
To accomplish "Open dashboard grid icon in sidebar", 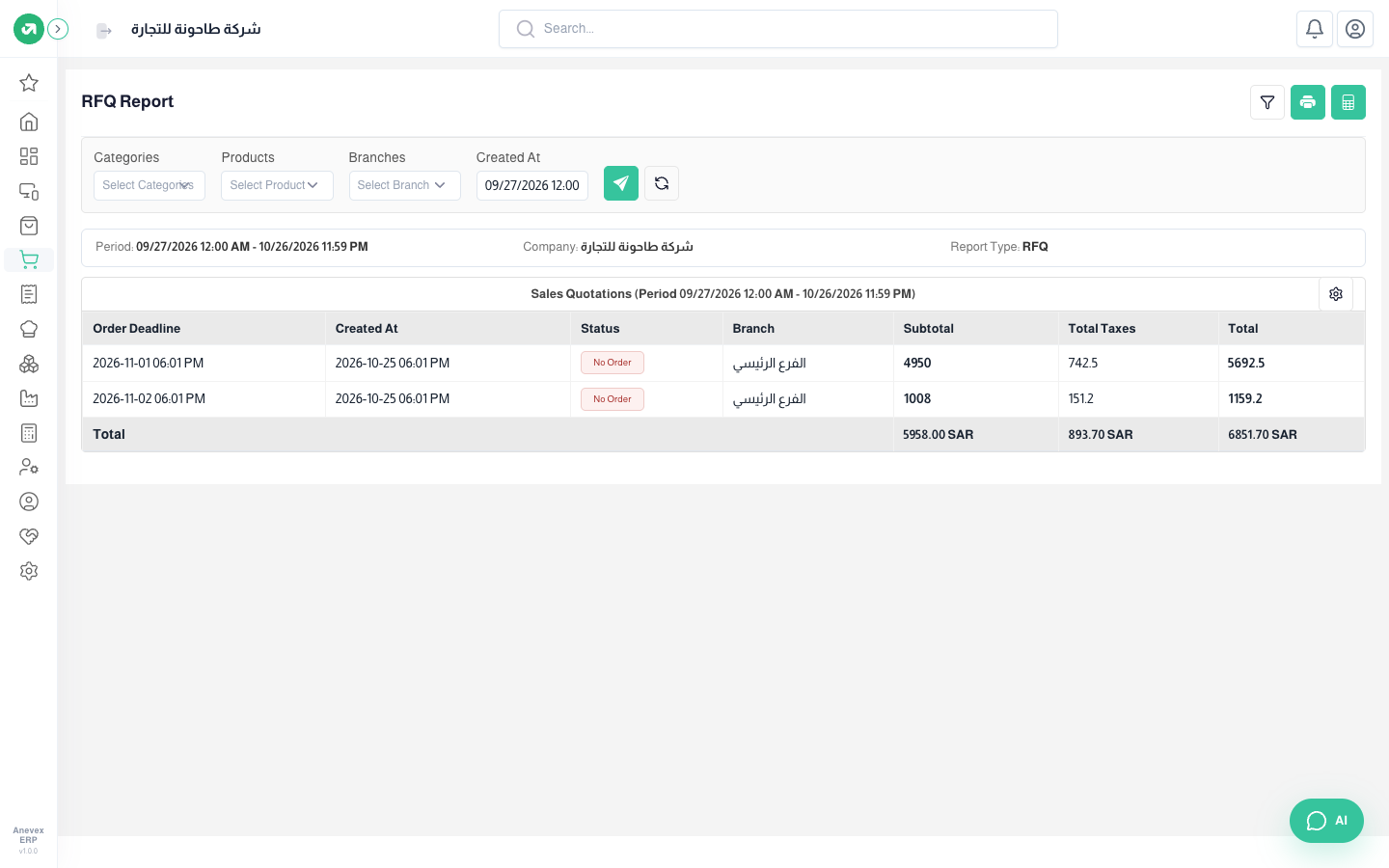I will pyautogui.click(x=29, y=156).
